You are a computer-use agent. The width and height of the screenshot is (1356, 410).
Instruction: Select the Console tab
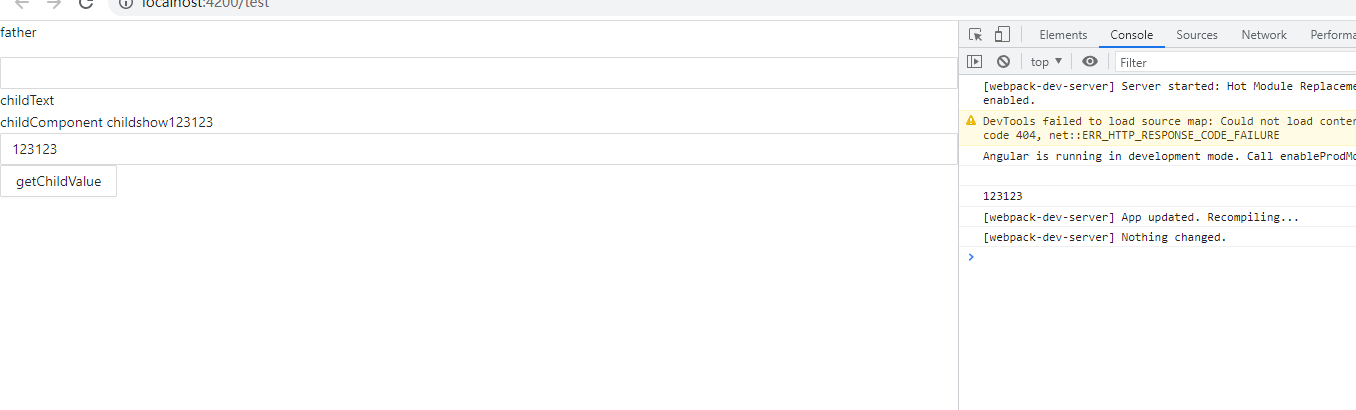click(x=1131, y=35)
